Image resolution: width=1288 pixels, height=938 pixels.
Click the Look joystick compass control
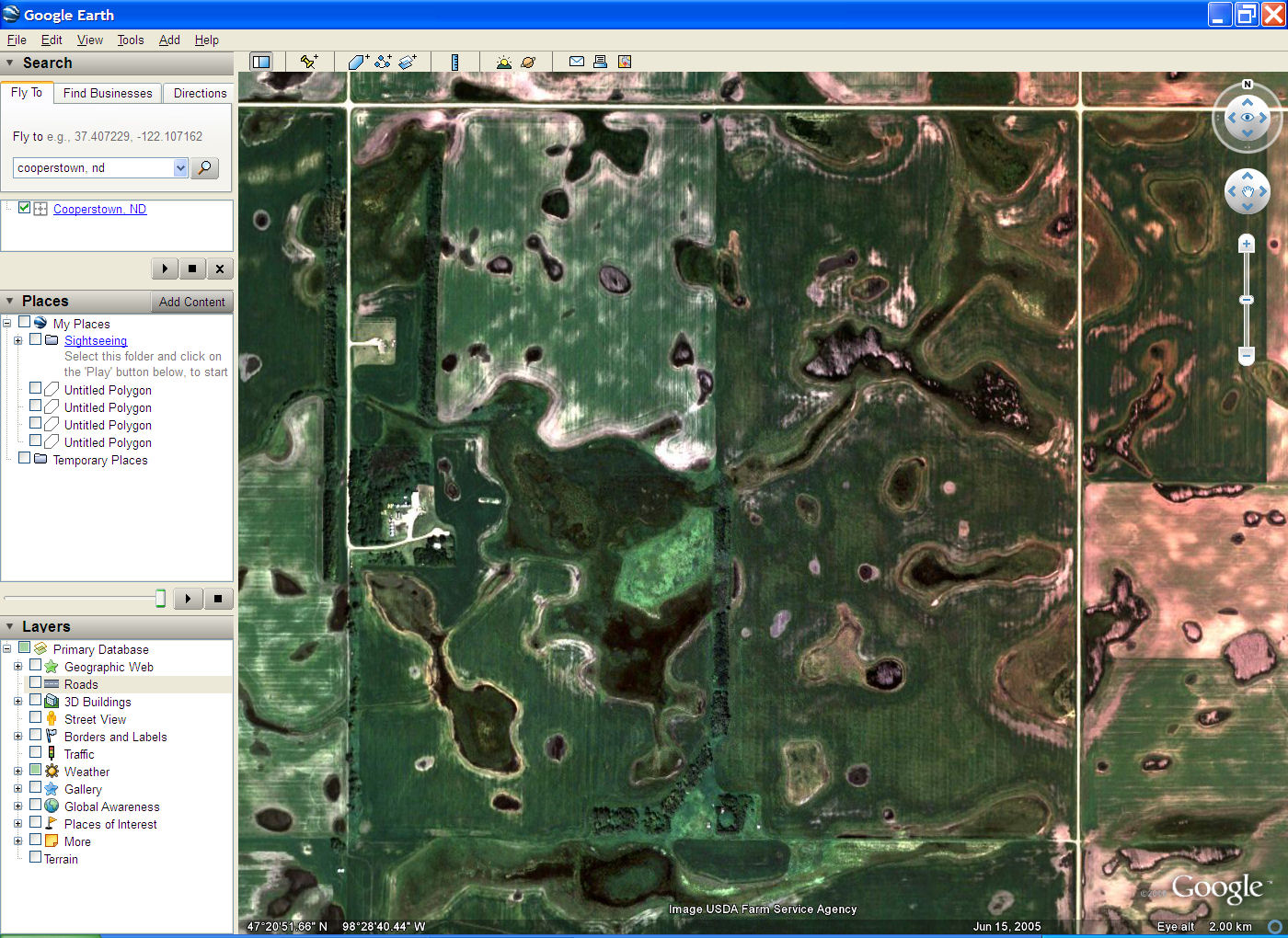(1248, 118)
